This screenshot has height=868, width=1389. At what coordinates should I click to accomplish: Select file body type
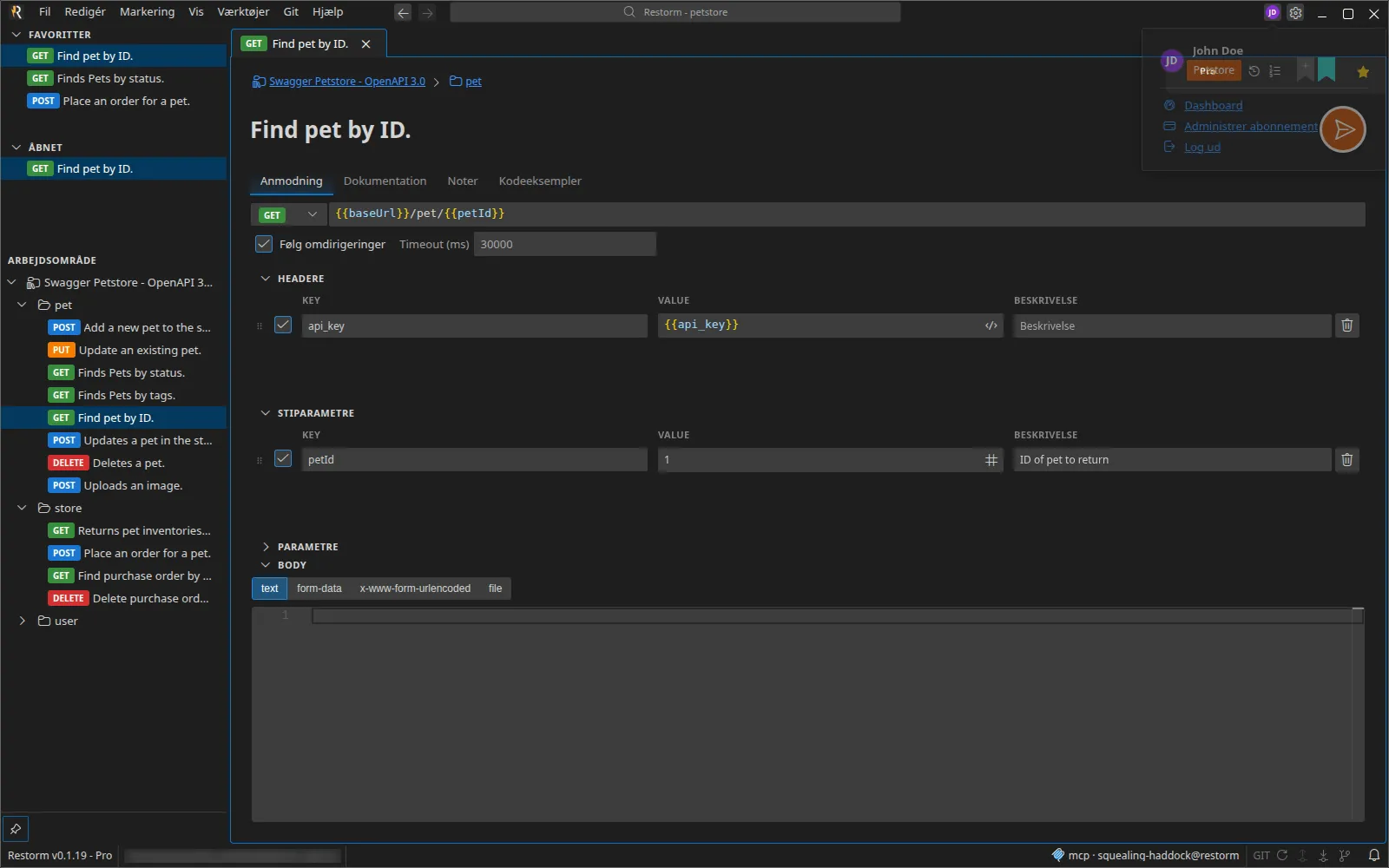[x=495, y=589]
